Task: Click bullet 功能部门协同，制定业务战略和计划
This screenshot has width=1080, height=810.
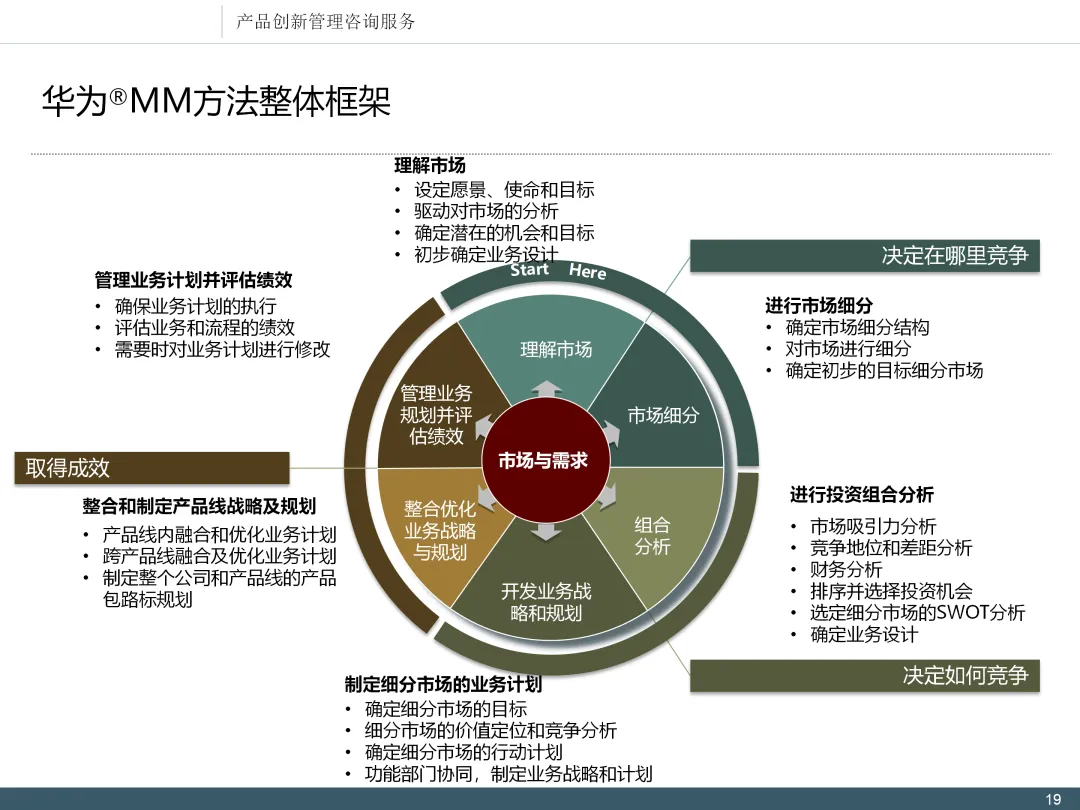Action: [508, 773]
